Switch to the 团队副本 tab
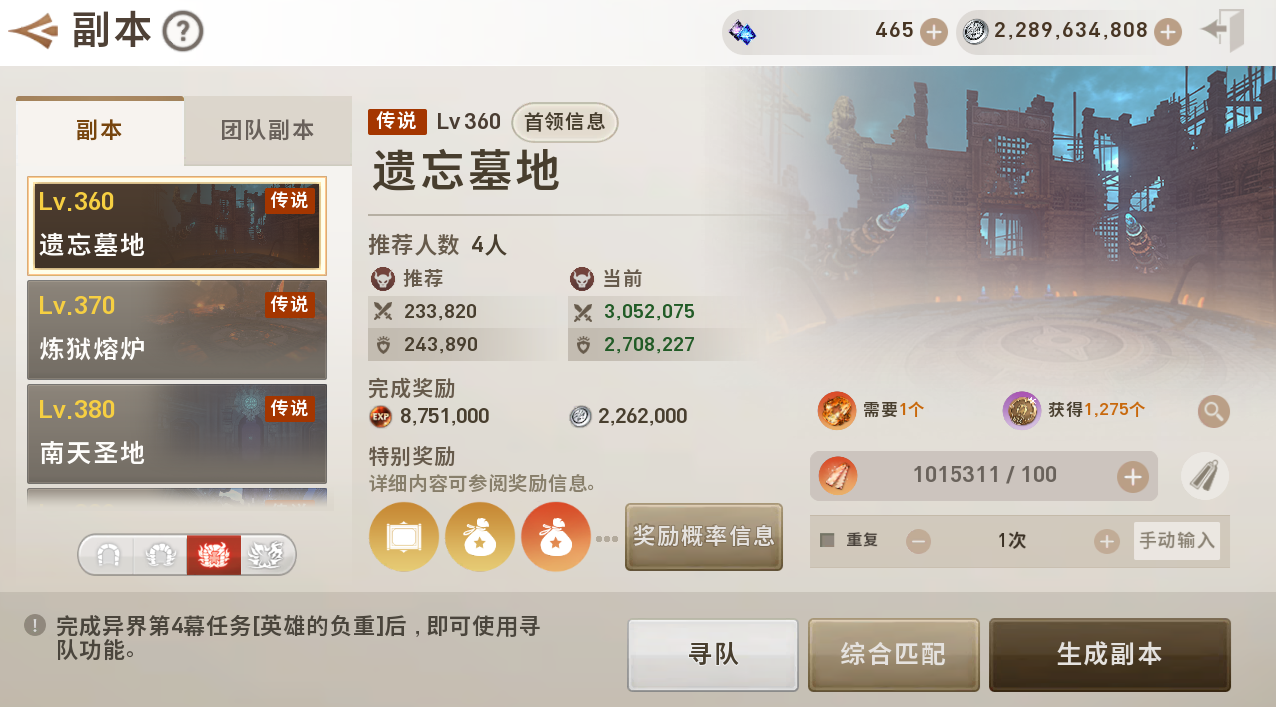This screenshot has width=1276, height=707. [268, 130]
